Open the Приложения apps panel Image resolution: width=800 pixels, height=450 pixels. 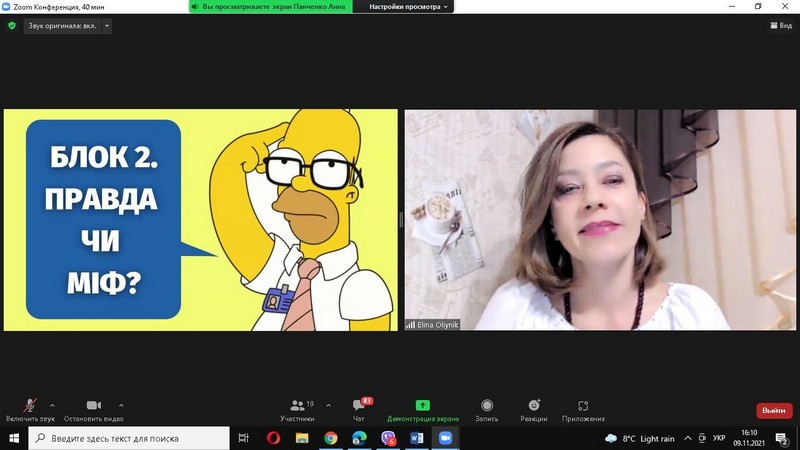click(583, 410)
